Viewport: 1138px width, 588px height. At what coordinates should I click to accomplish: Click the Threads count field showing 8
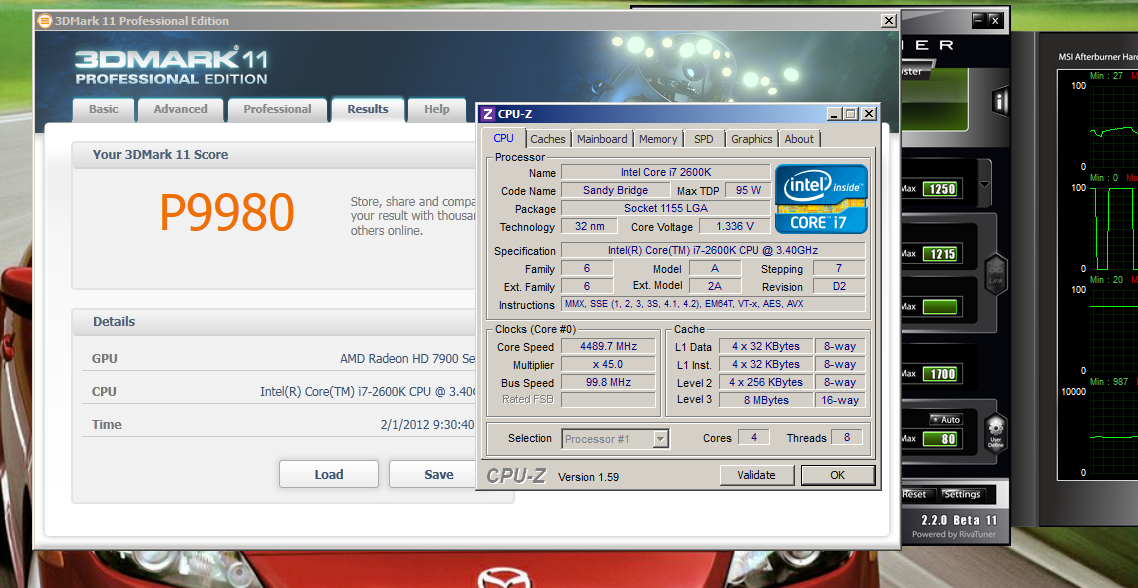pos(846,437)
